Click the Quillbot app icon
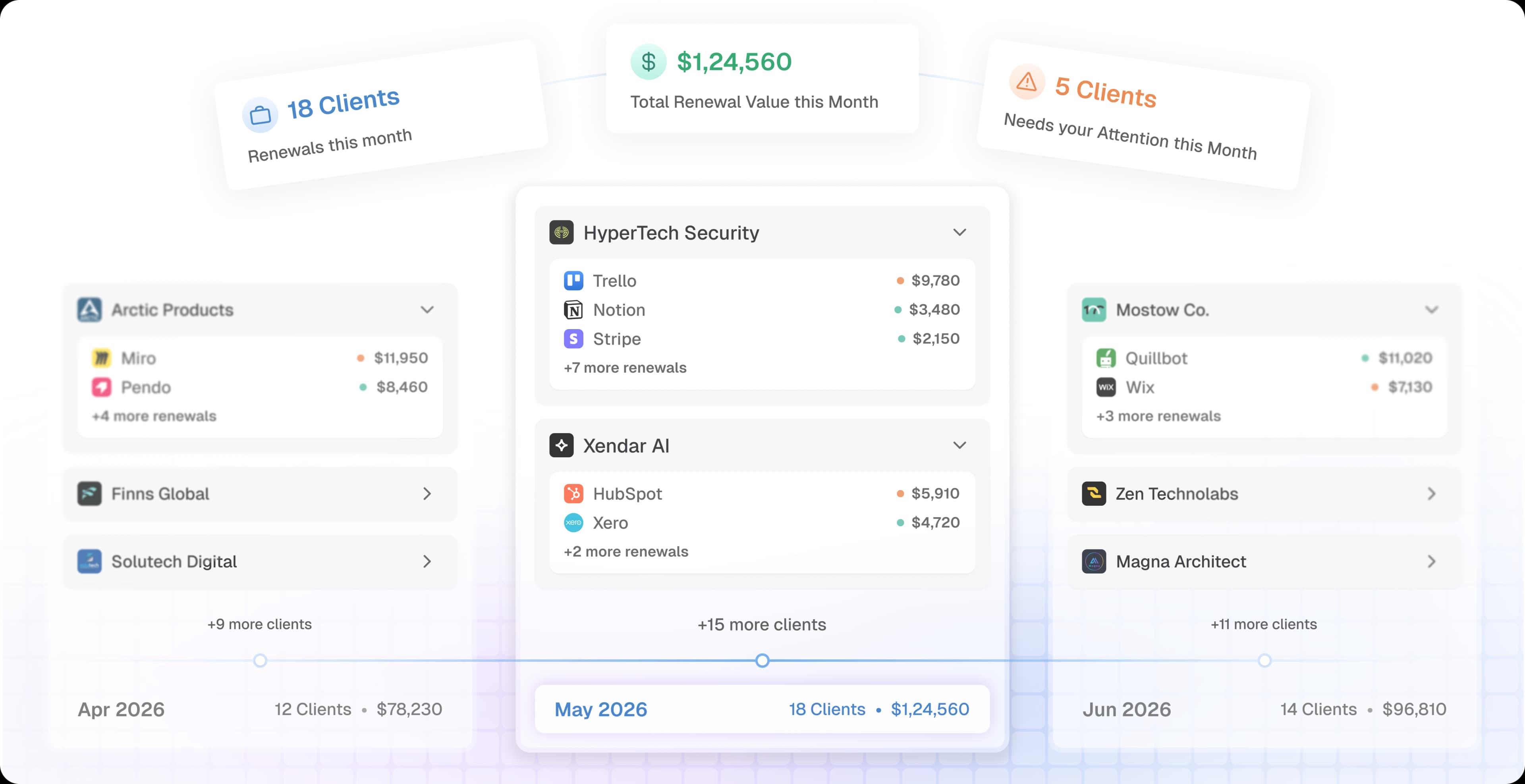 1106,358
